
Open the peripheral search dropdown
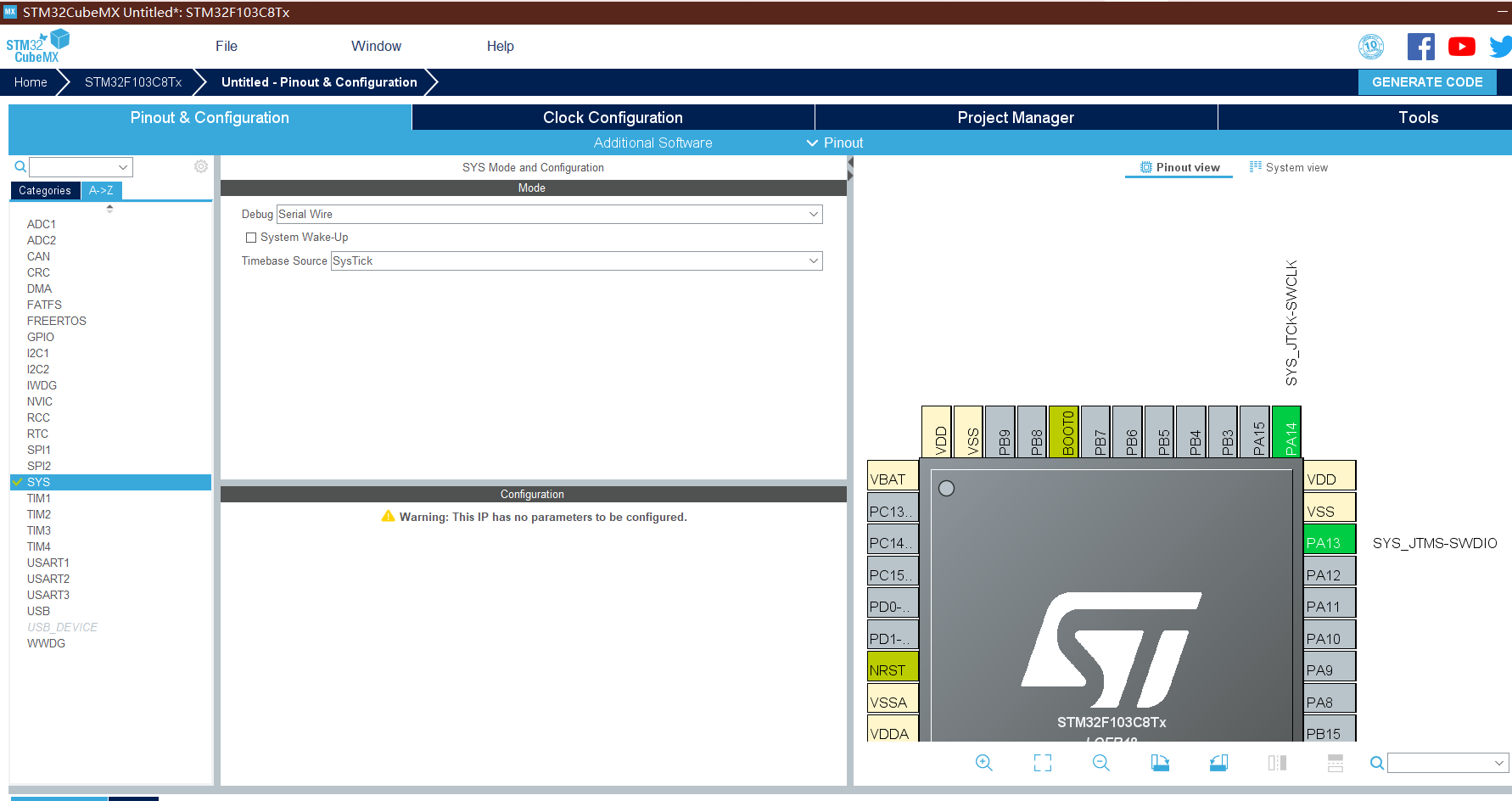click(x=81, y=167)
